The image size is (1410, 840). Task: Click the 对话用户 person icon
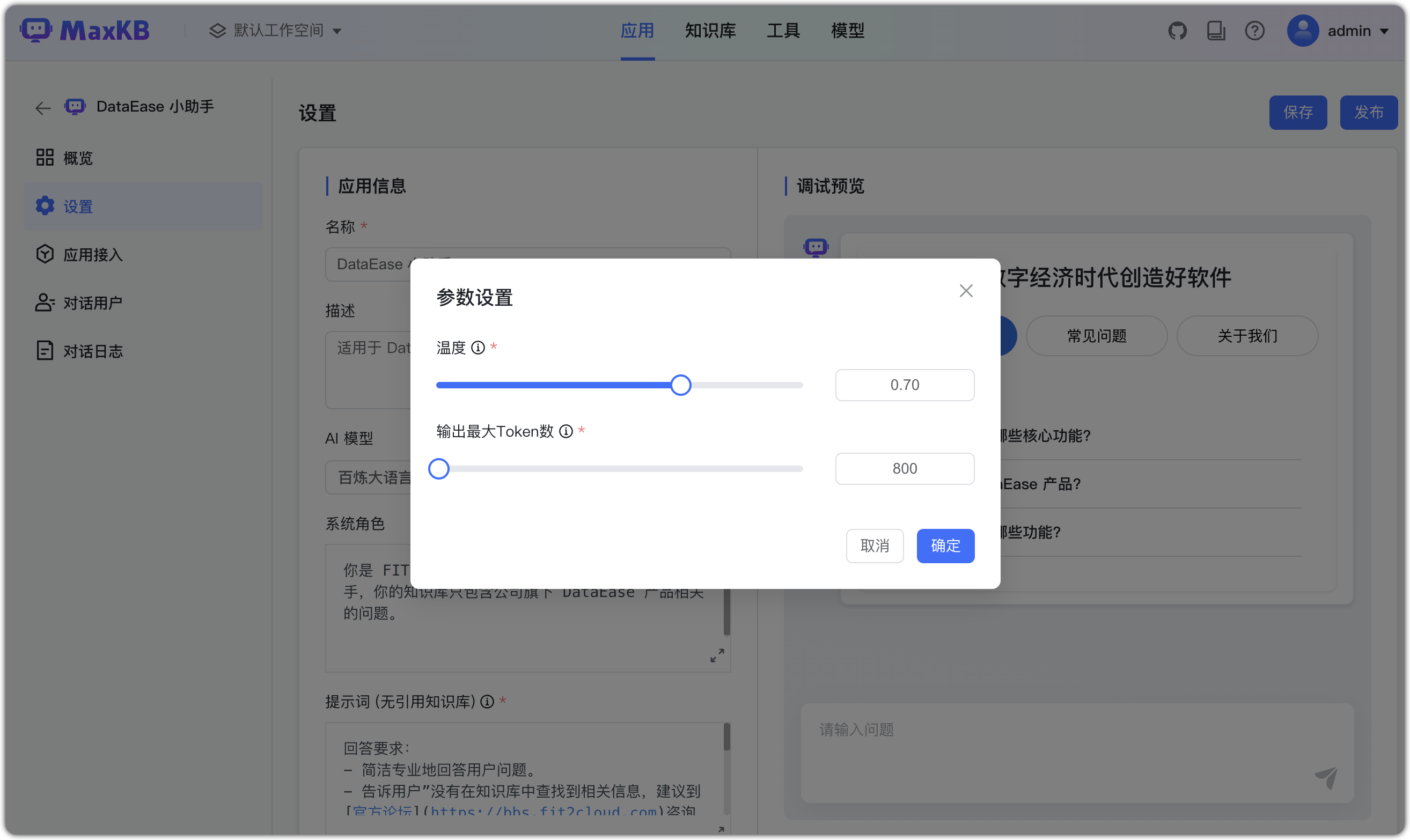pos(45,303)
